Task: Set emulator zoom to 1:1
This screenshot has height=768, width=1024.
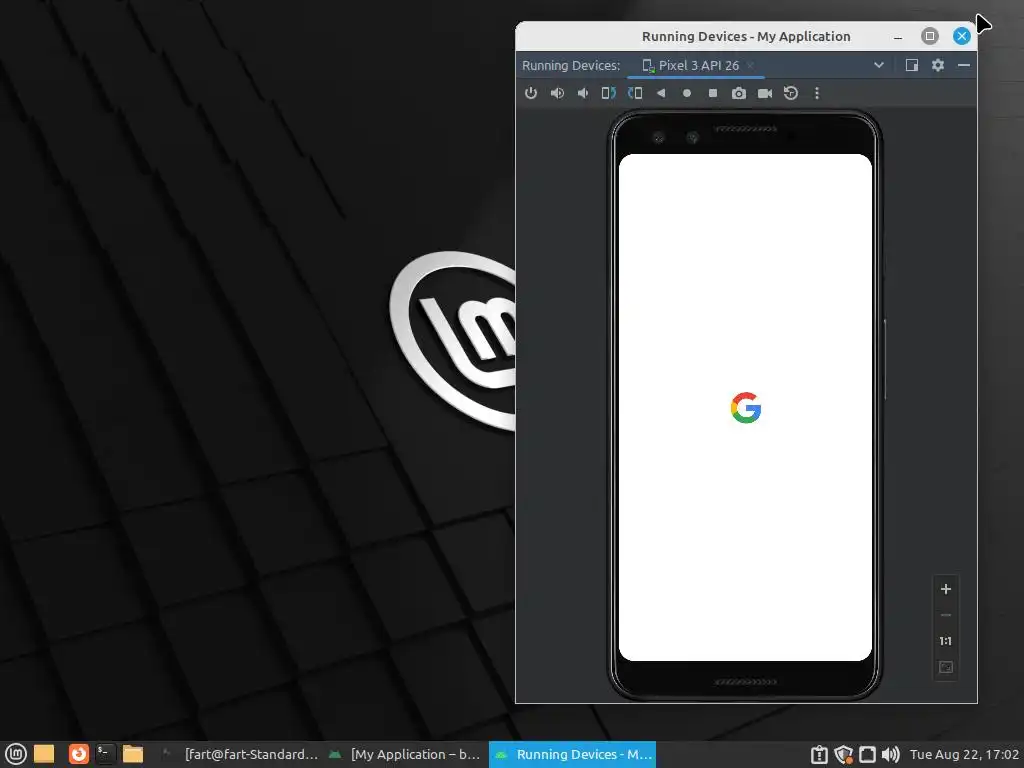Action: point(946,641)
